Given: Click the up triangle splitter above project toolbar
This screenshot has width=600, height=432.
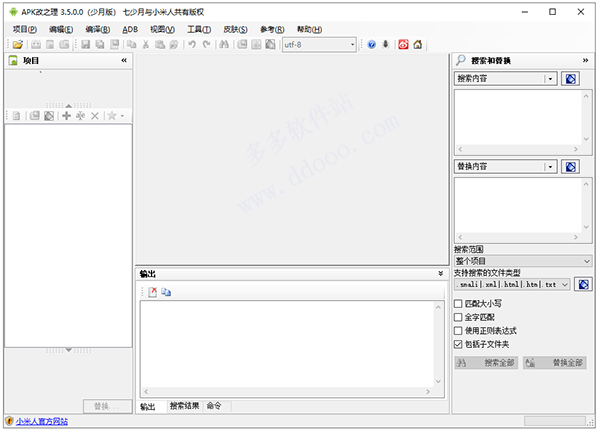Looking at the screenshot, I should [68, 106].
